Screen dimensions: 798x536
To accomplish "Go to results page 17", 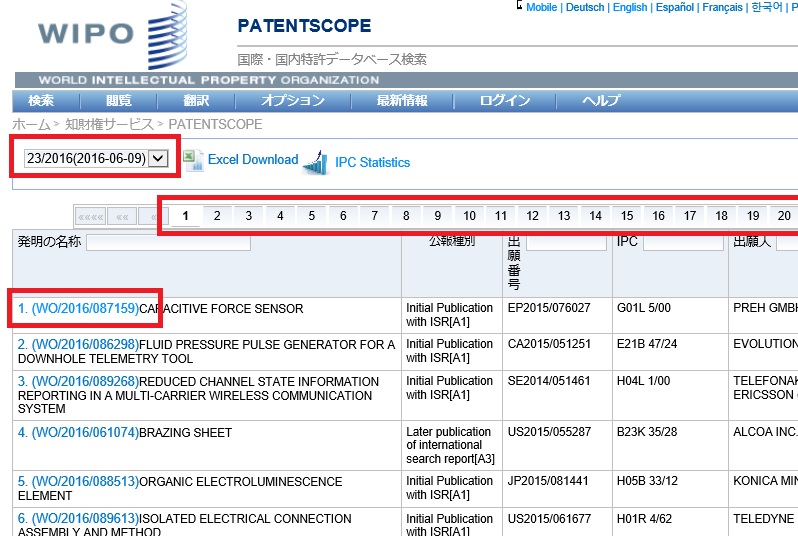I will coord(691,216).
